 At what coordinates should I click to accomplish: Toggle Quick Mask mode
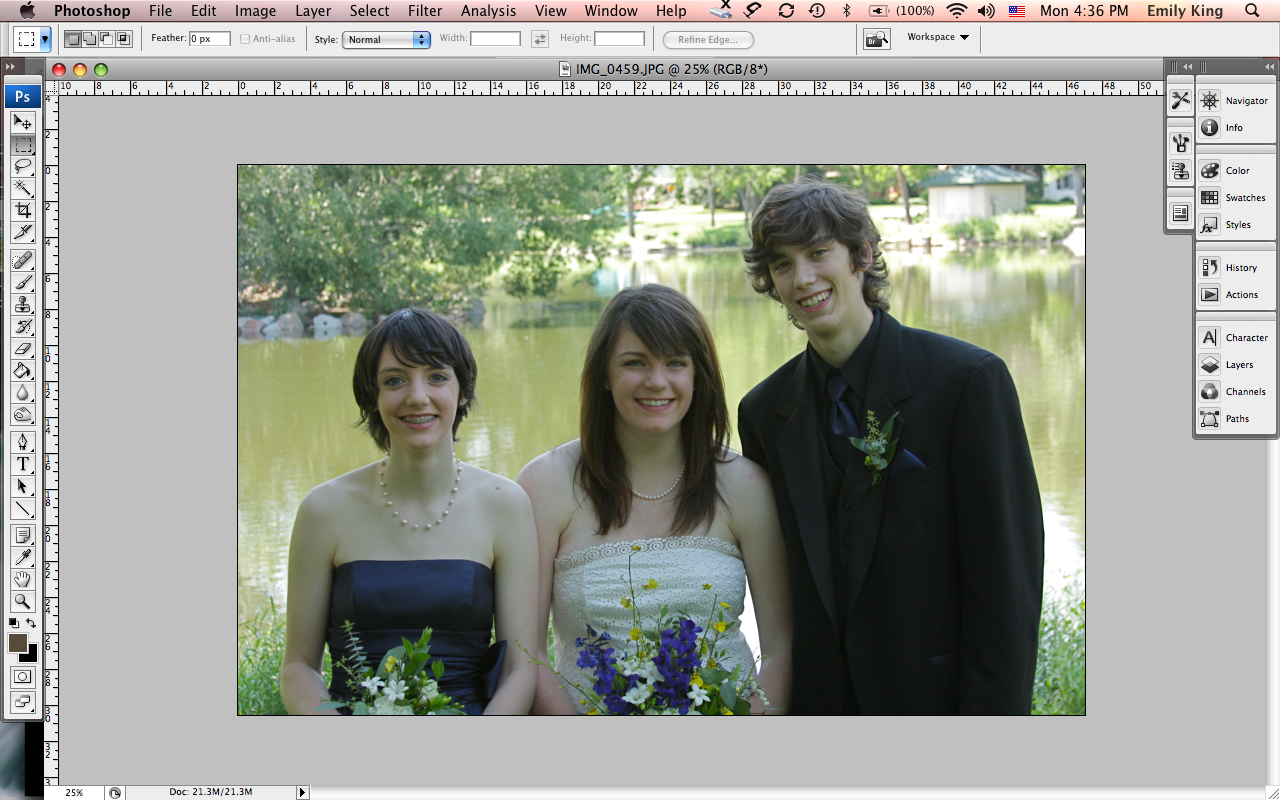pos(22,677)
